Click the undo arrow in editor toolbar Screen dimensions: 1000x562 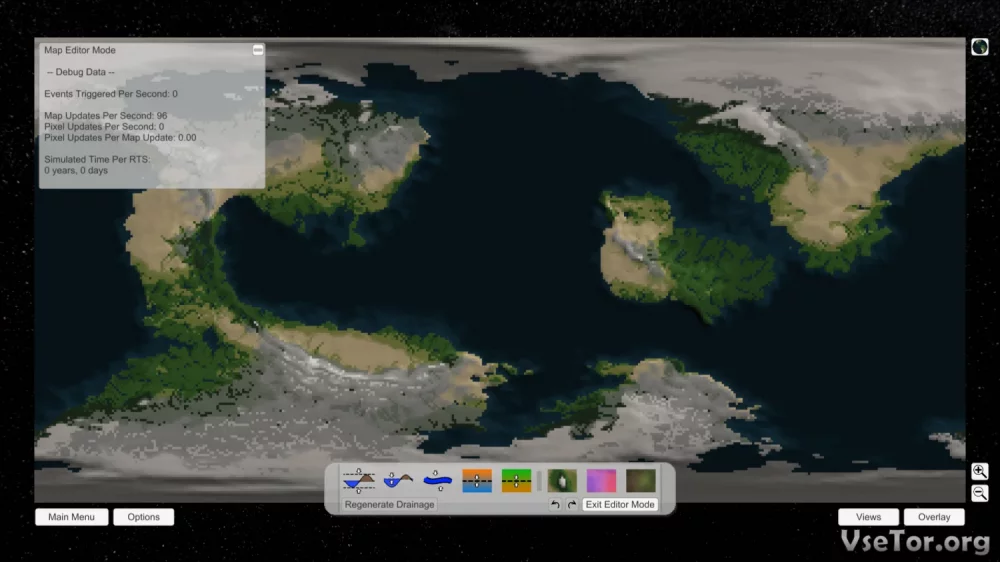[556, 505]
